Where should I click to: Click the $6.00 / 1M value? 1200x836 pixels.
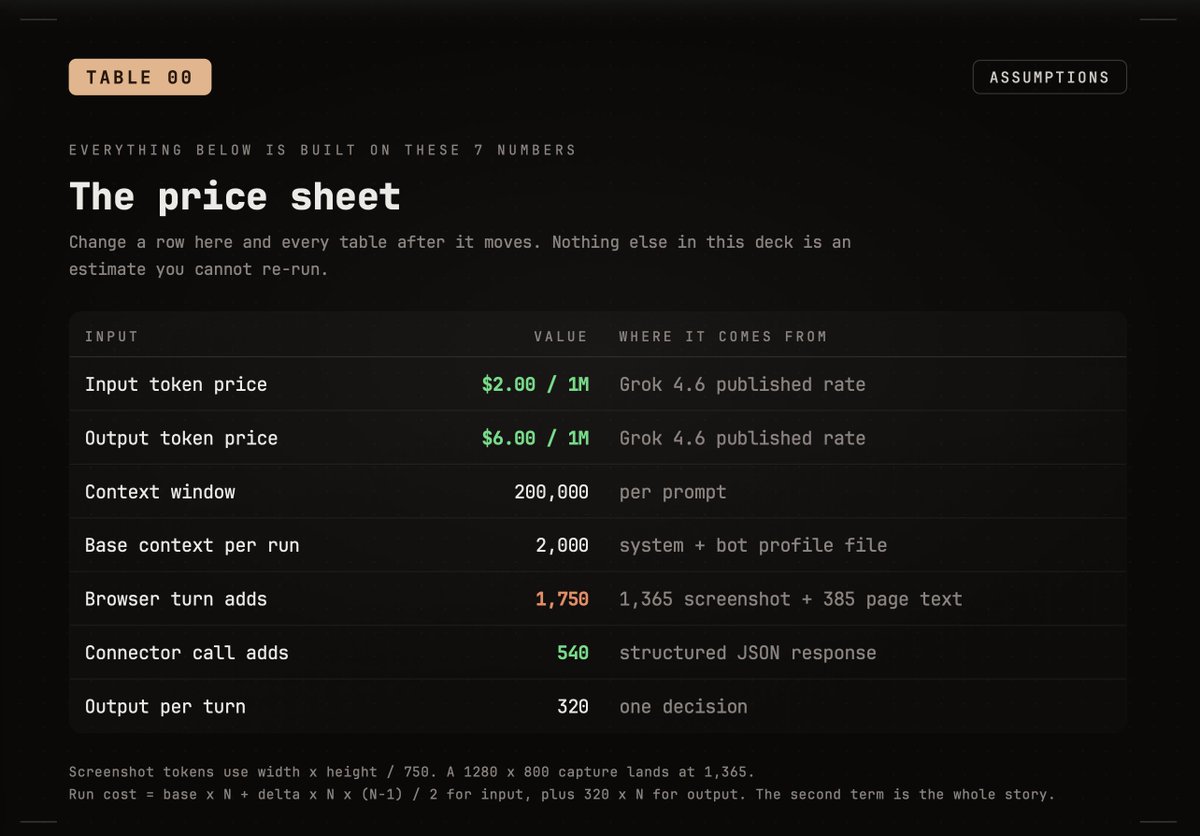(535, 438)
